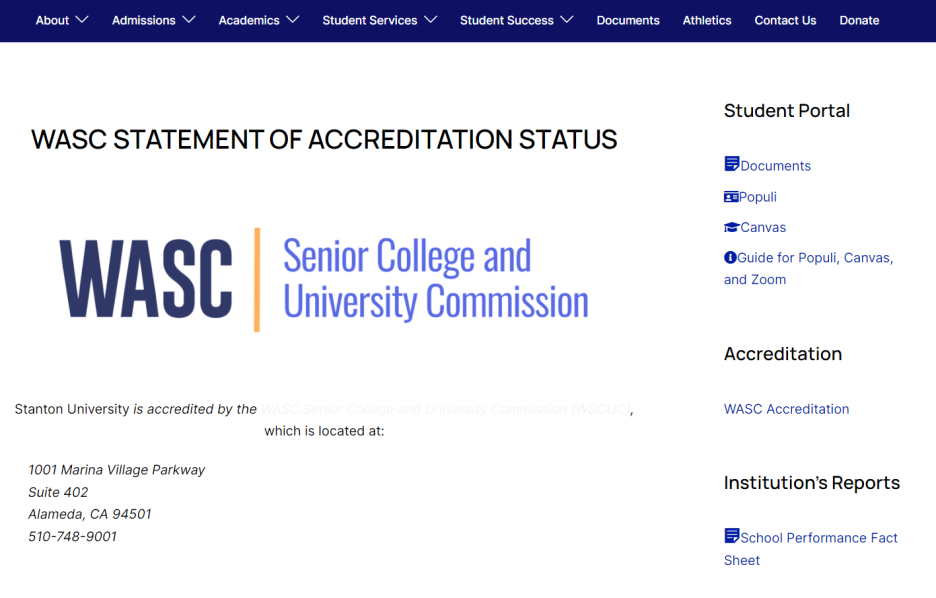Open the Contact Us page
Viewport: 936px width, 598px height.
tap(785, 20)
